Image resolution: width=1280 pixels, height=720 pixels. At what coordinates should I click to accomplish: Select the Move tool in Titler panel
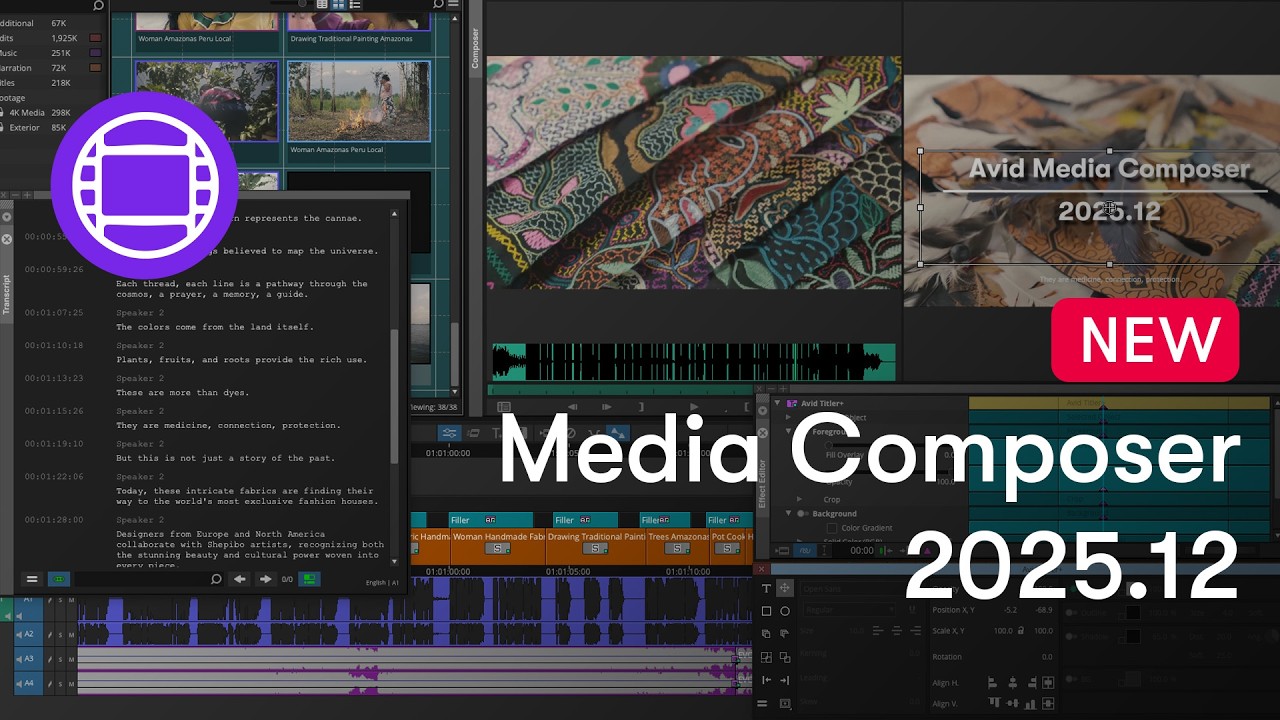coord(785,588)
